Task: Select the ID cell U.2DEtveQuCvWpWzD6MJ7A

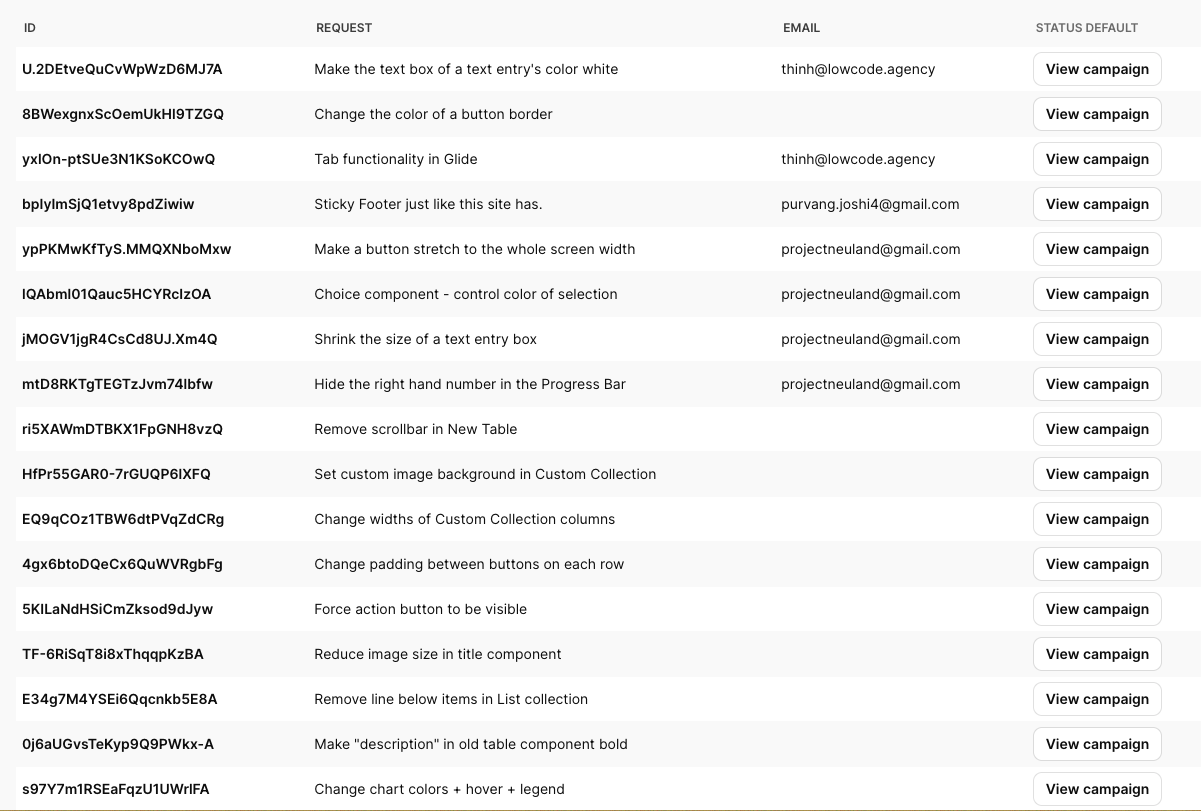Action: tap(122, 69)
